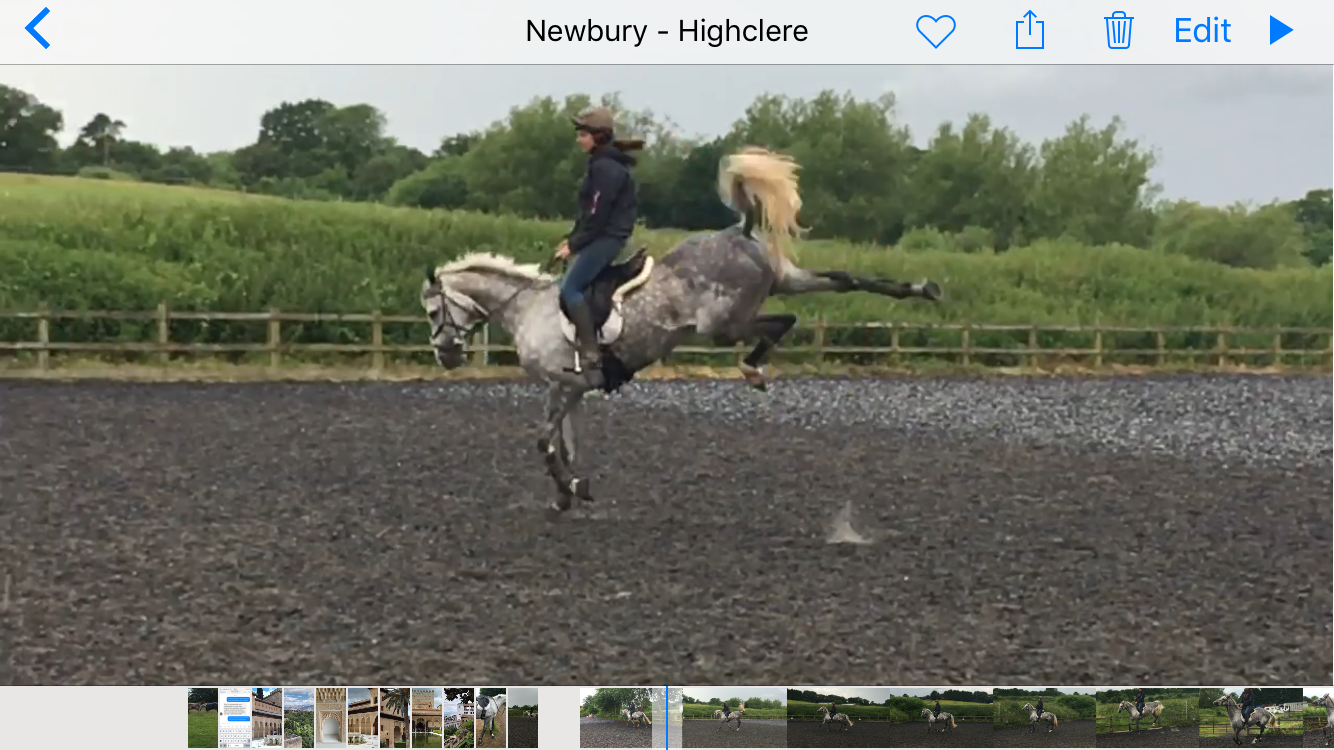The image size is (1334, 750).
Task: Play the video with the play triangle
Action: (1281, 30)
